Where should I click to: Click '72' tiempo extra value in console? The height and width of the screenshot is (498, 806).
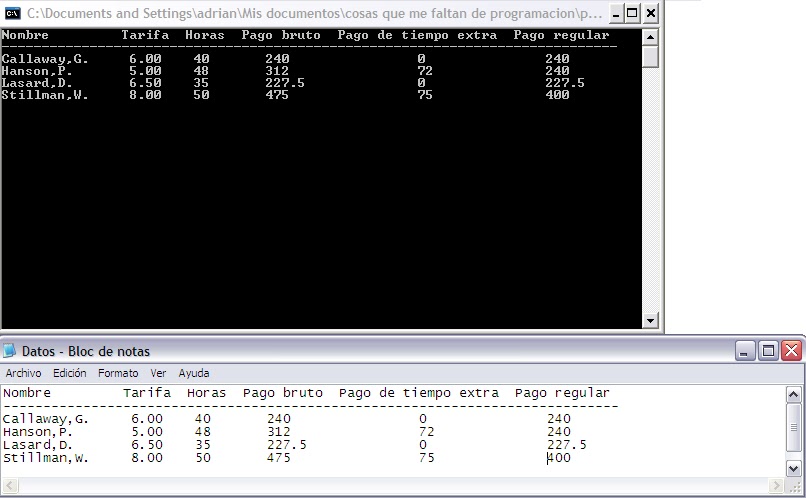click(425, 71)
